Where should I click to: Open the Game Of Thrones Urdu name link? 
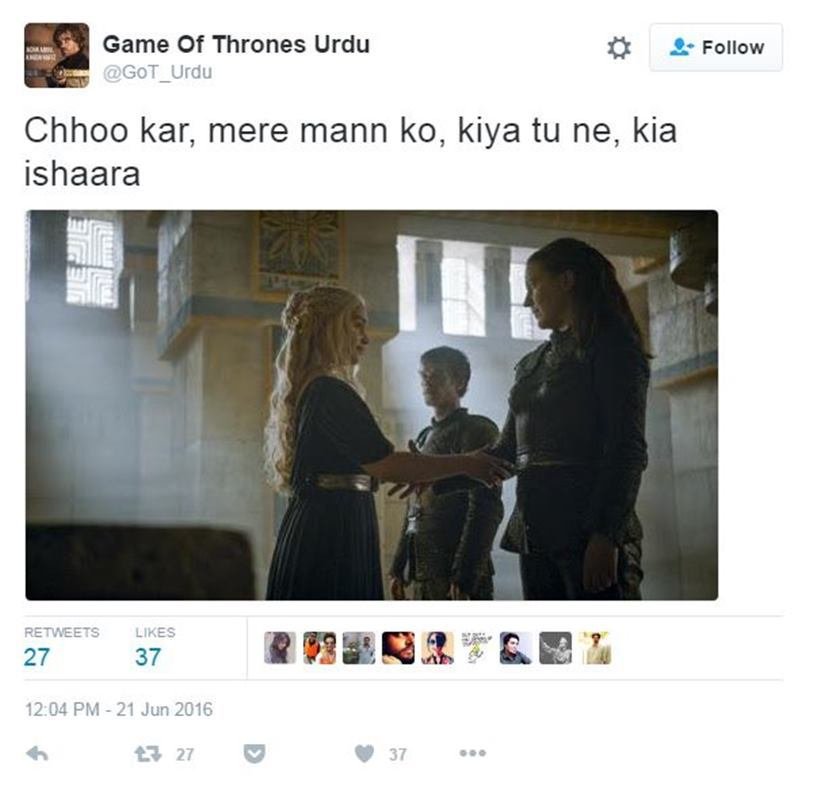coord(236,44)
